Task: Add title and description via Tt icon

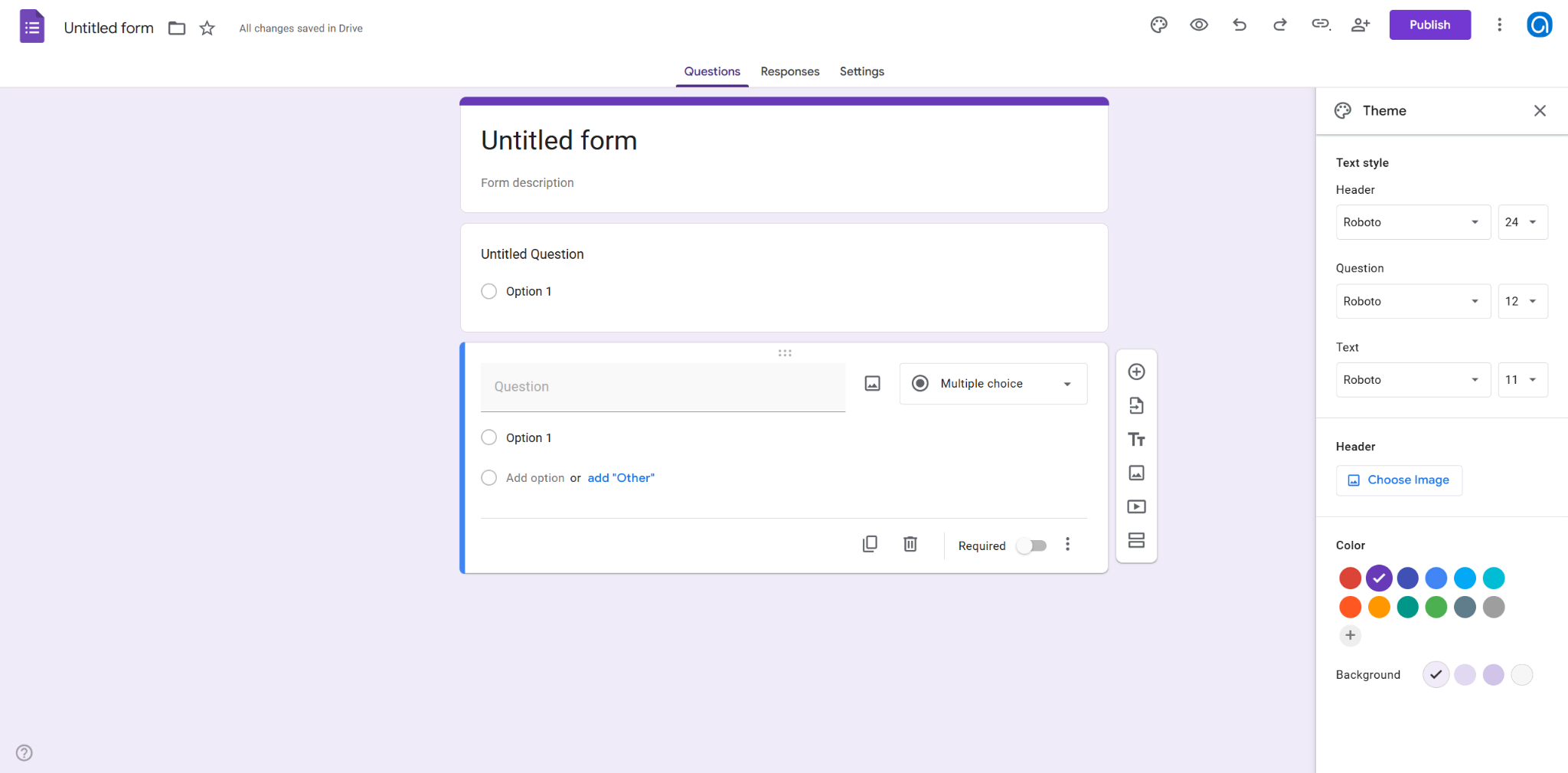Action: coord(1136,439)
